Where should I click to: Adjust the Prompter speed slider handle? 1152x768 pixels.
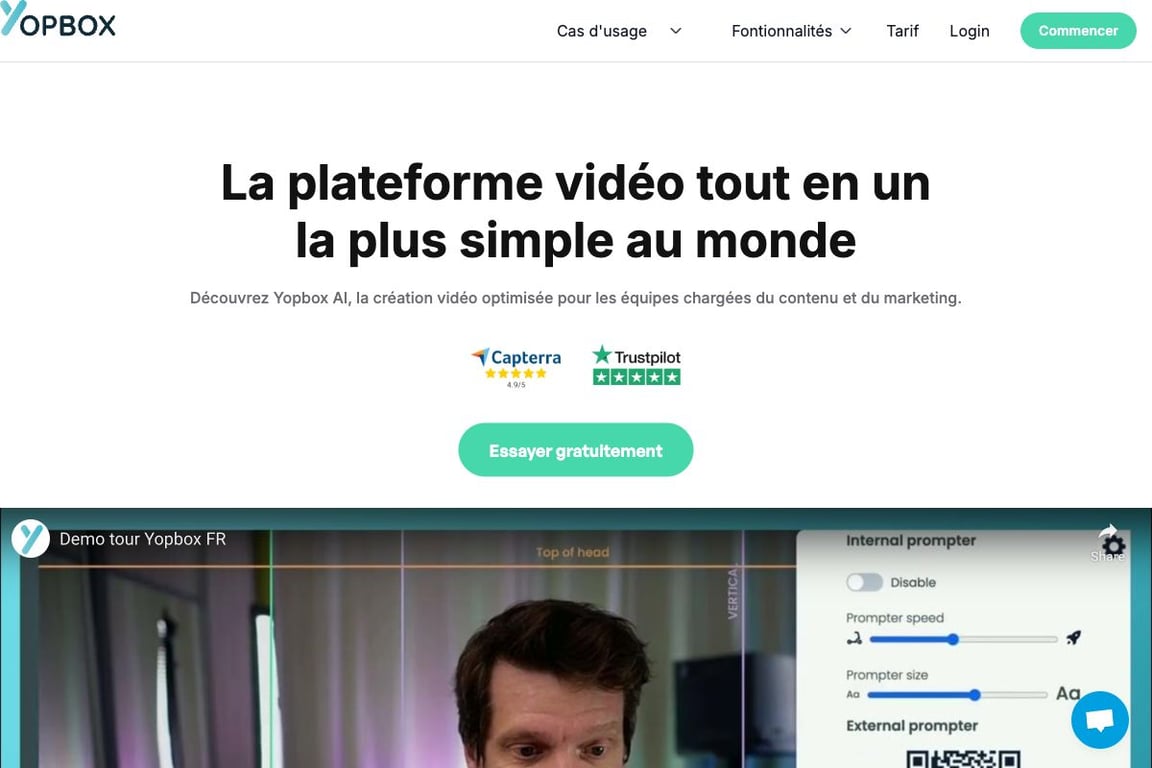click(953, 639)
